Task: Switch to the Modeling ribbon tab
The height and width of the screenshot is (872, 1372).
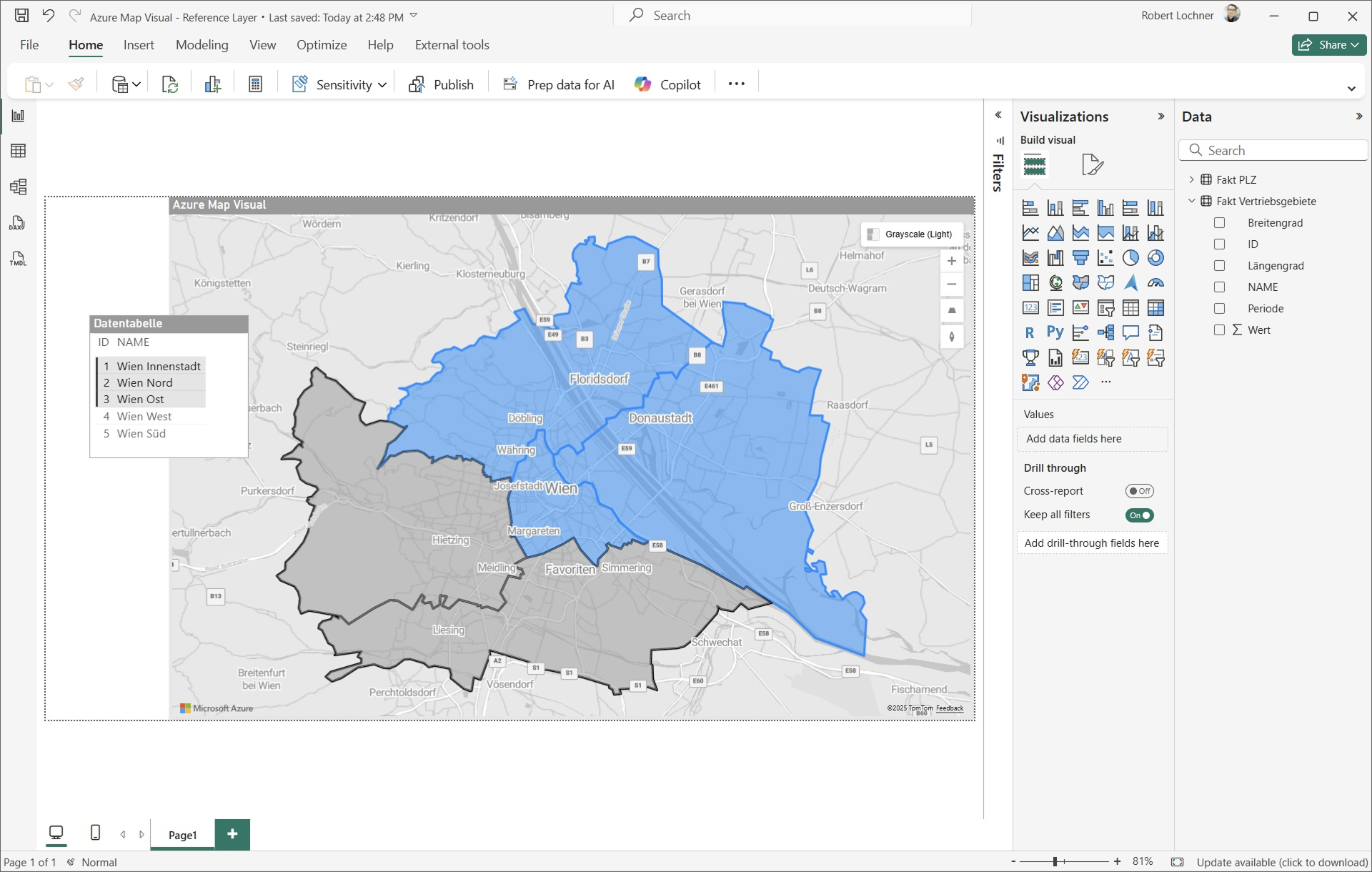Action: 202,44
